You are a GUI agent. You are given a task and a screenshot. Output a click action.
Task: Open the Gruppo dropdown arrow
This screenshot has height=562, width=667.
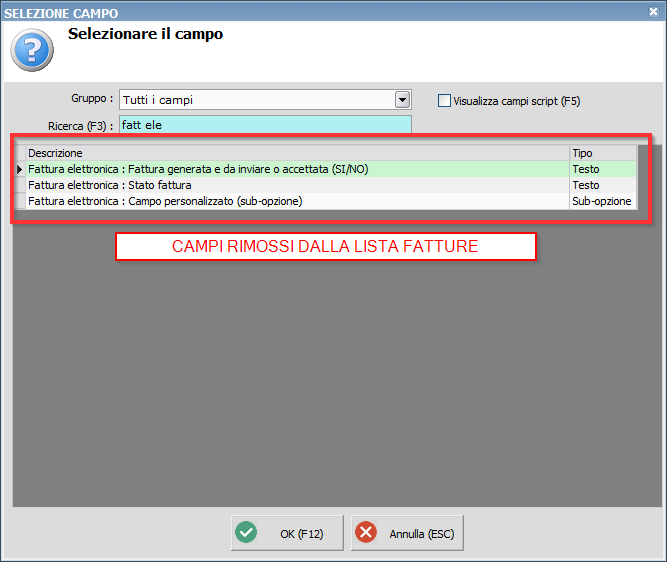click(x=402, y=100)
